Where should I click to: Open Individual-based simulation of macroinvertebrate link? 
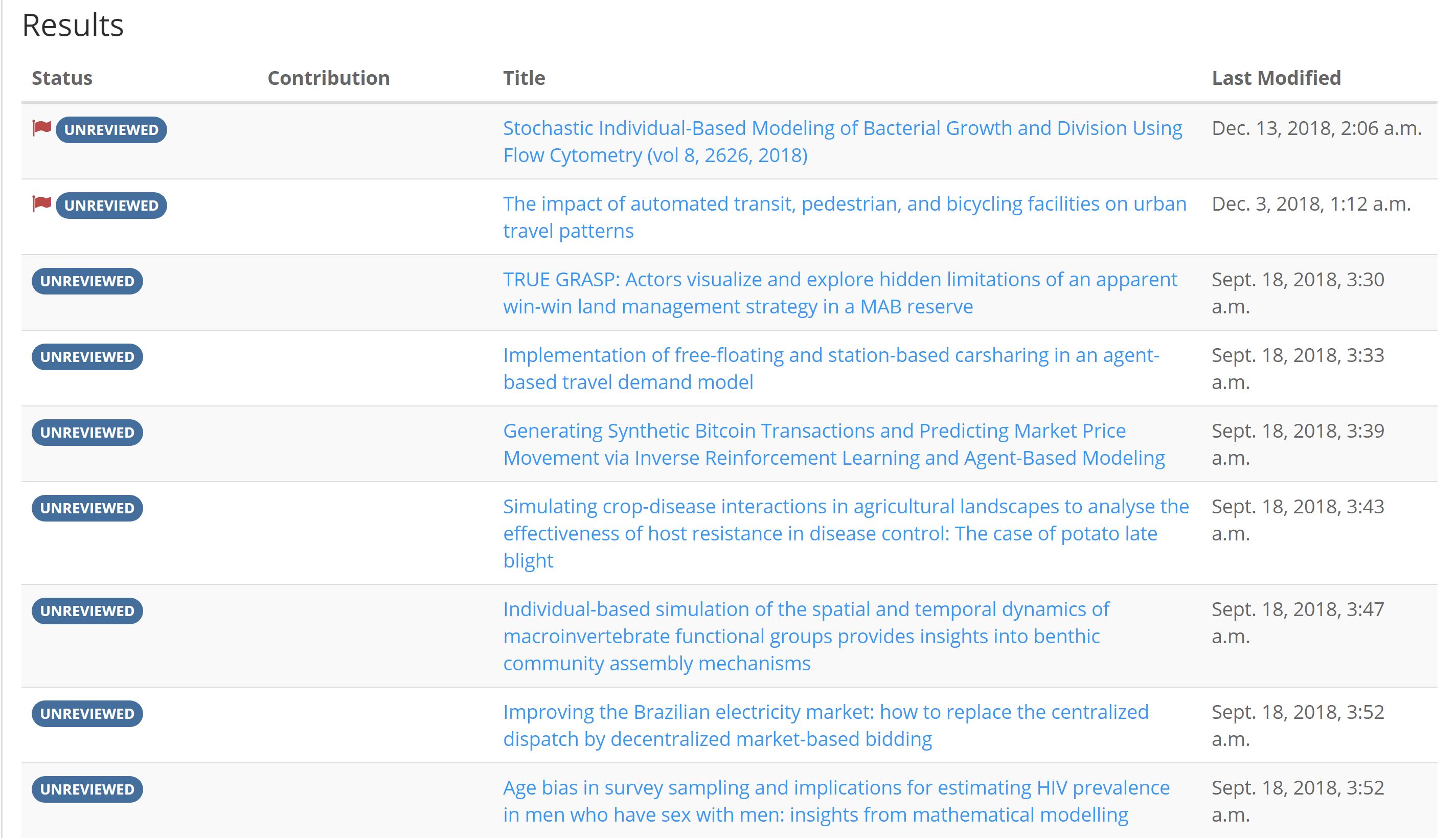coord(806,637)
